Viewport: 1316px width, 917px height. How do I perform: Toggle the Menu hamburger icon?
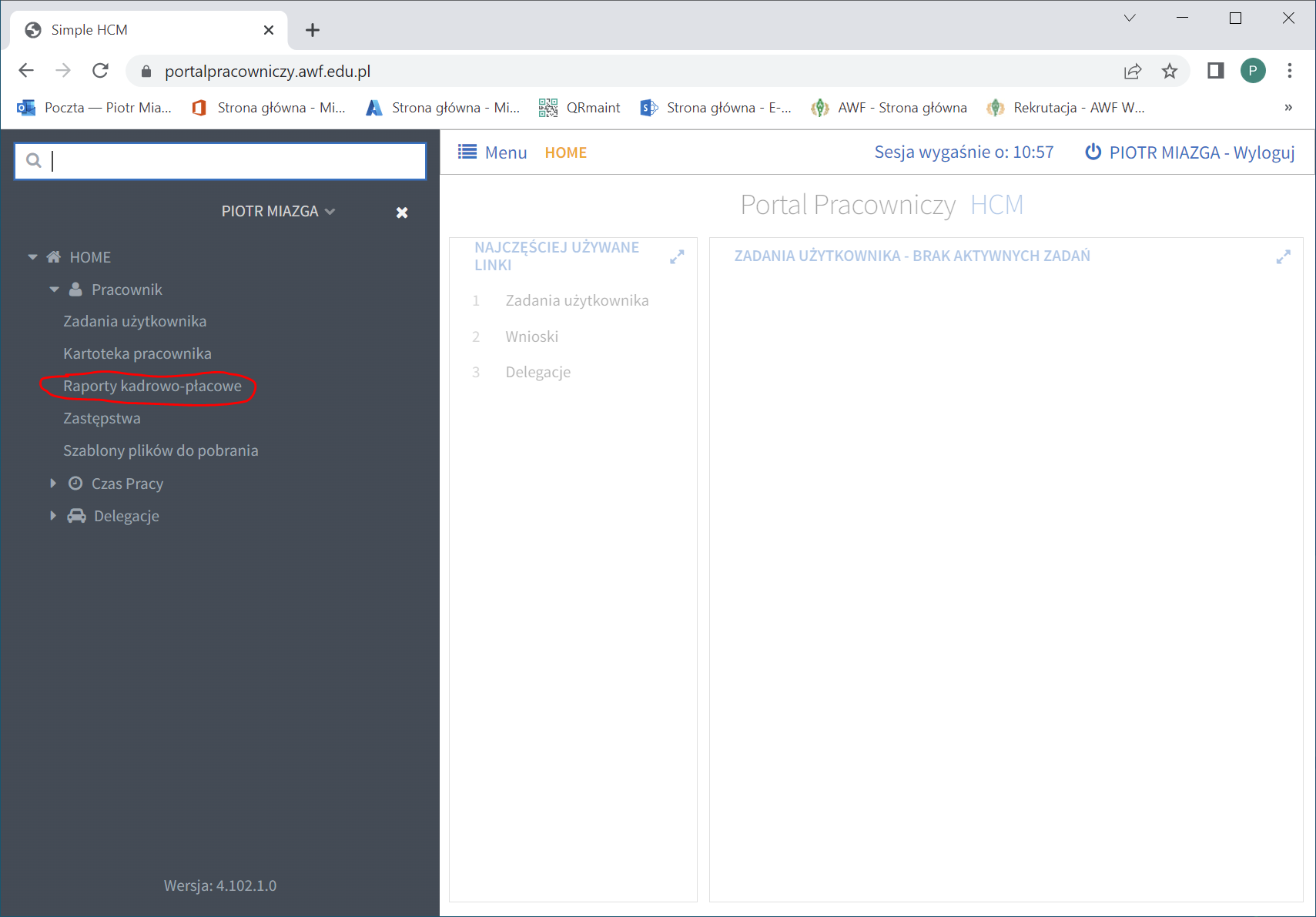[467, 152]
